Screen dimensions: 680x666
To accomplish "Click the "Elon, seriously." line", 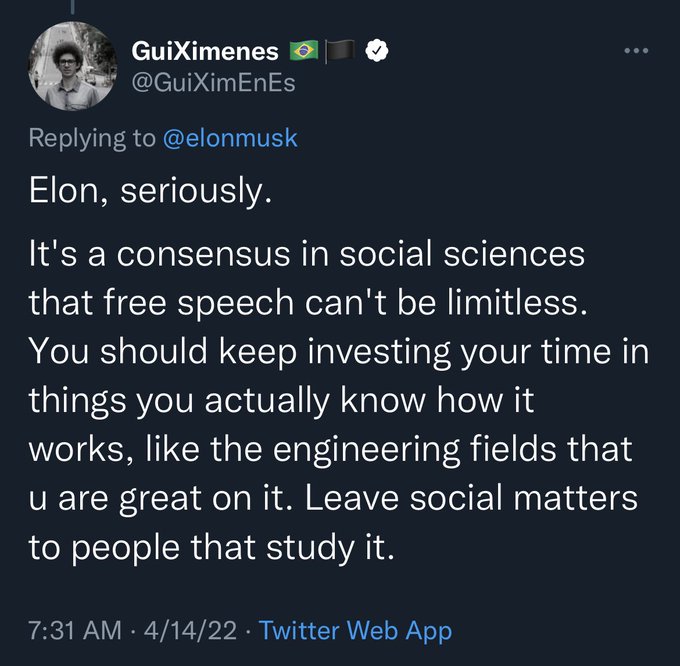I will [x=149, y=190].
